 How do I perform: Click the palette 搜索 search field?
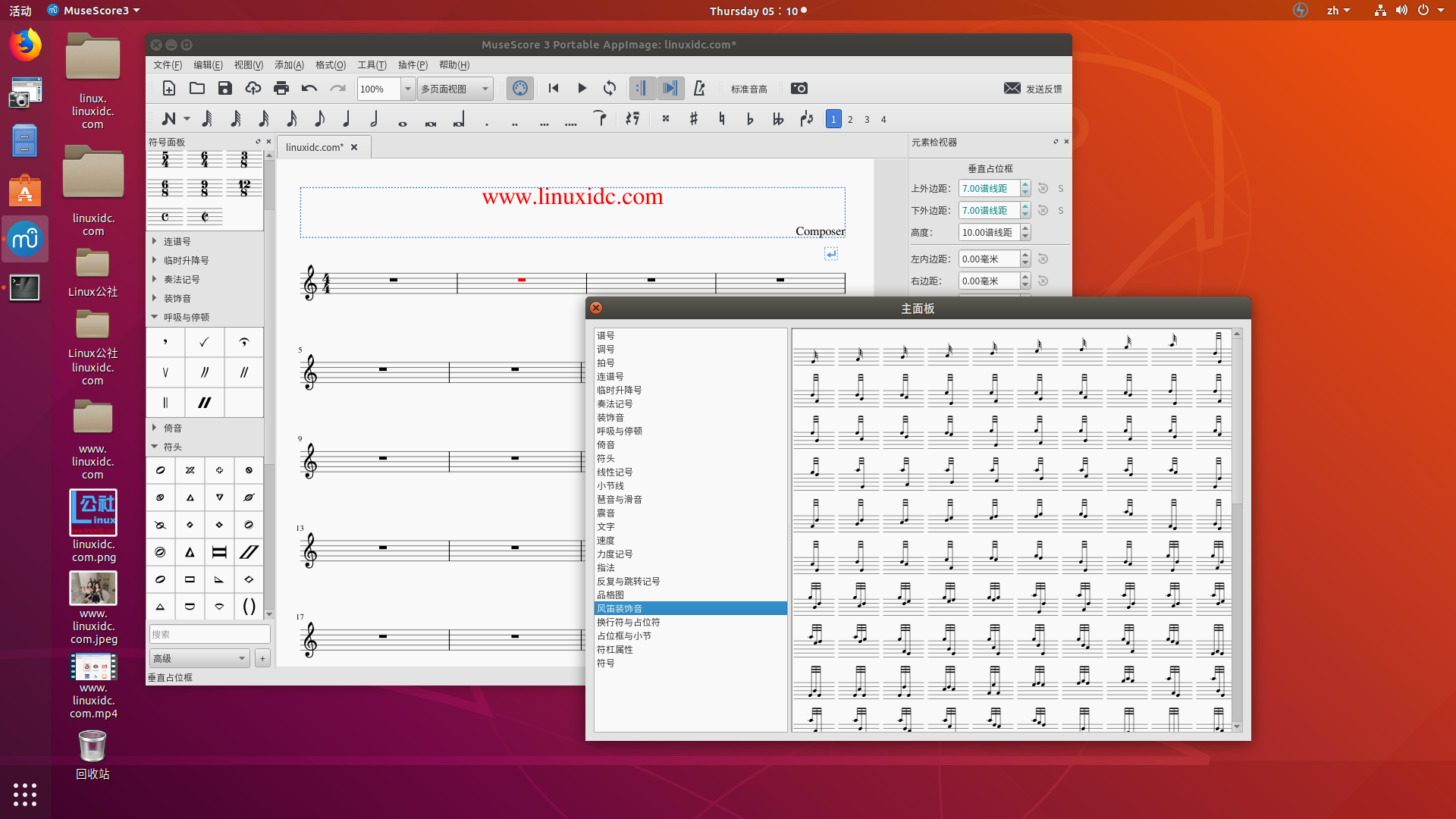209,634
